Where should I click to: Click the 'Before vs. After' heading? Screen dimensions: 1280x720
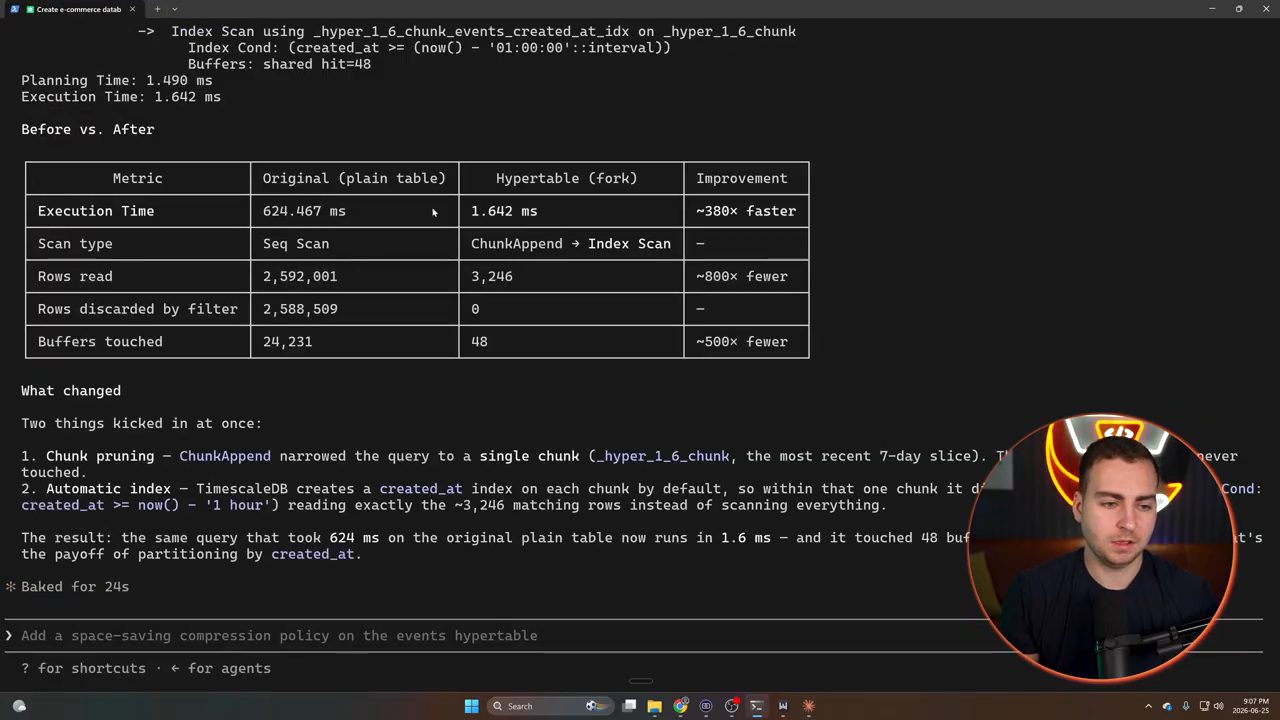point(88,129)
